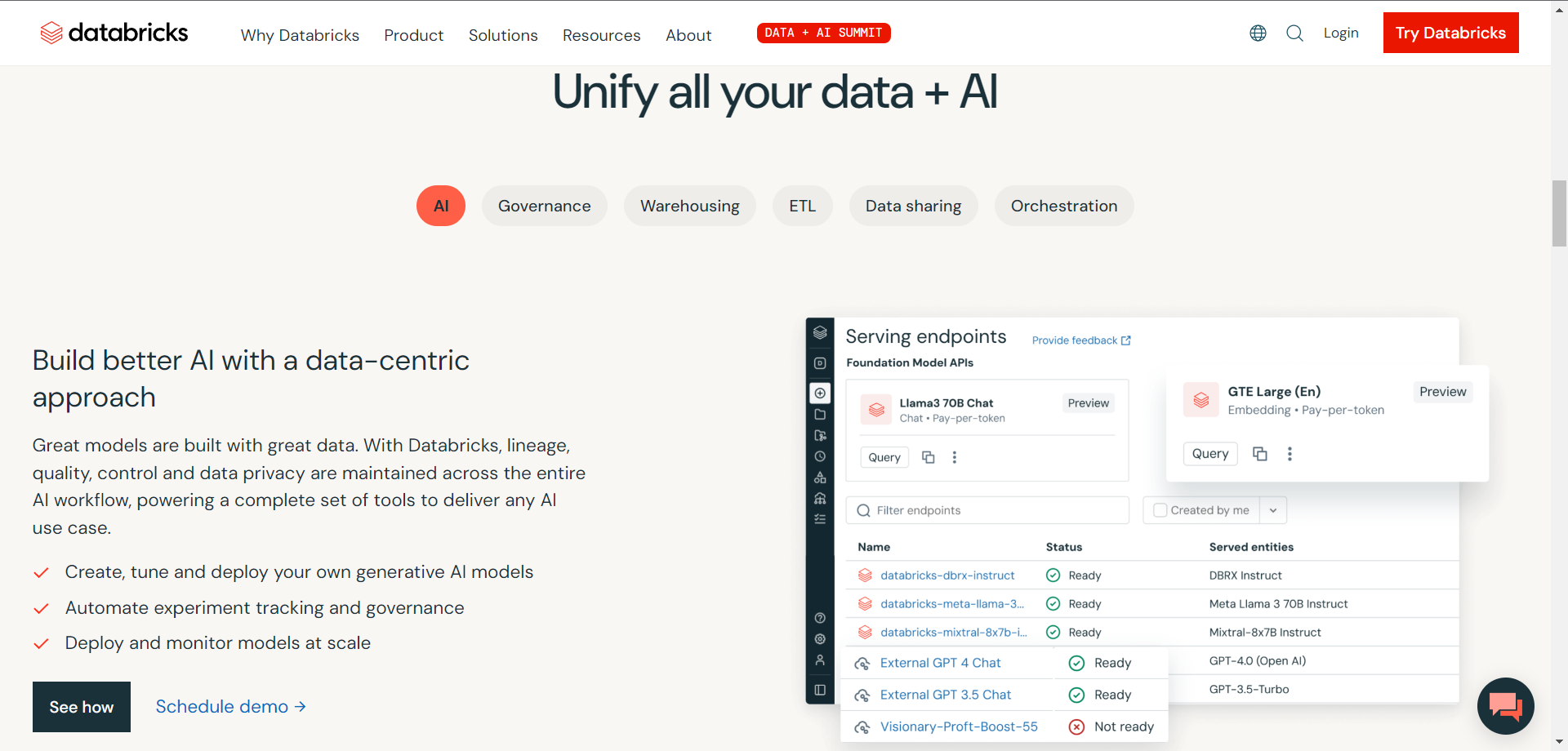Image resolution: width=1568 pixels, height=751 pixels.
Task: Click the checklist sidebar icon
Action: coord(820,519)
